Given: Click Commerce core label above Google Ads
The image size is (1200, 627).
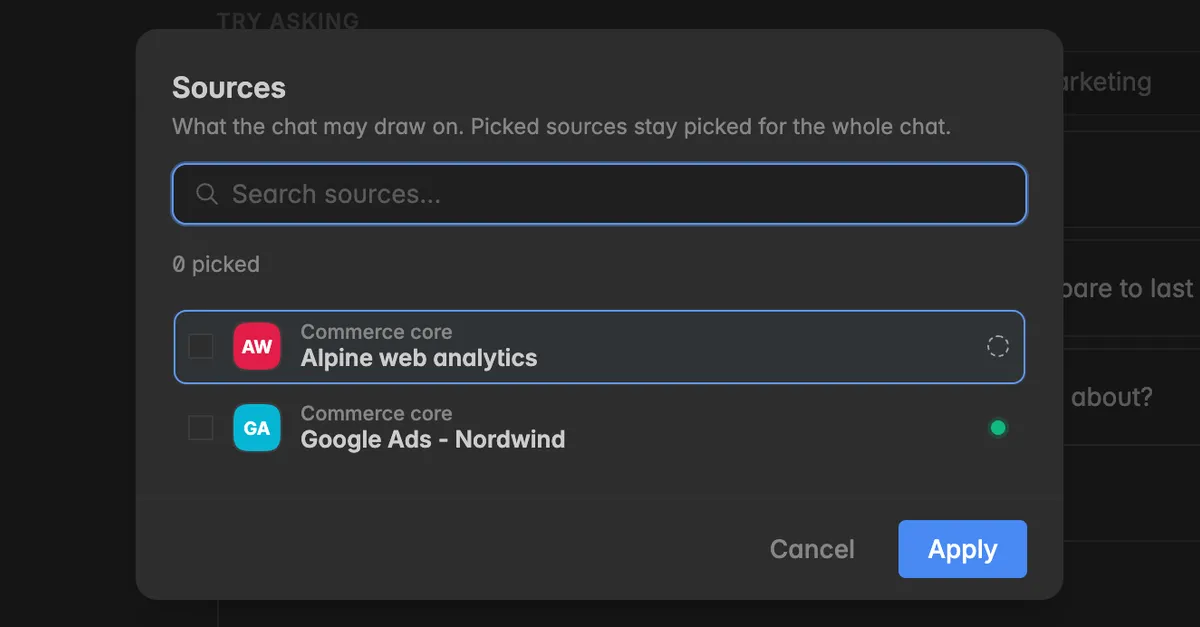Looking at the screenshot, I should (x=376, y=413).
